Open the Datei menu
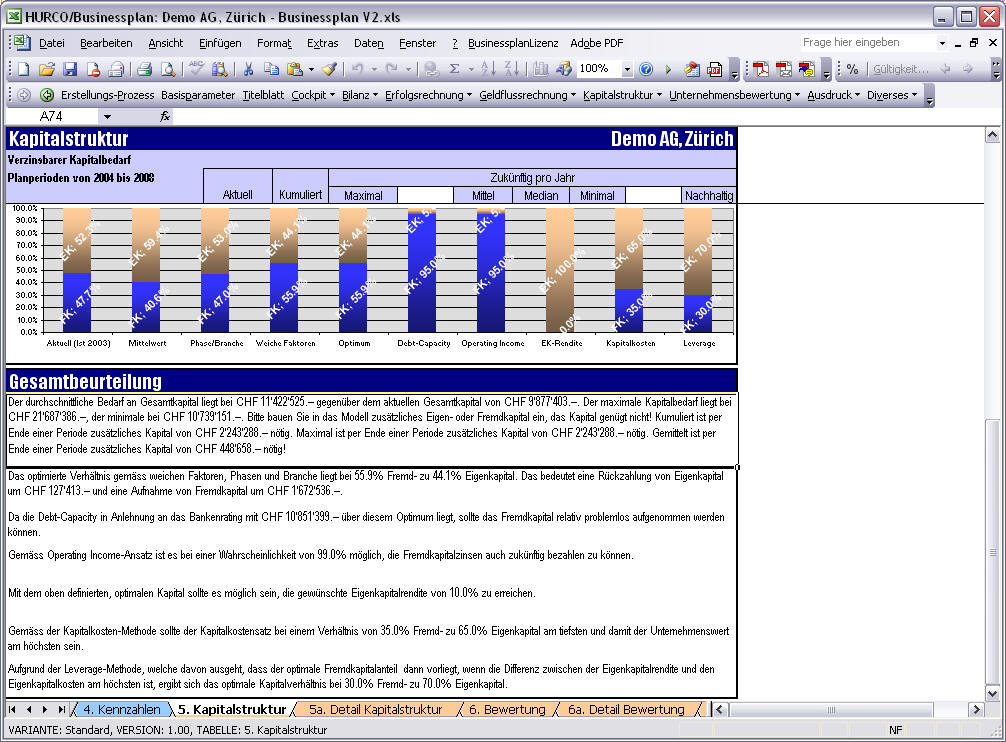Viewport: 1006px width, 742px height. click(x=52, y=43)
